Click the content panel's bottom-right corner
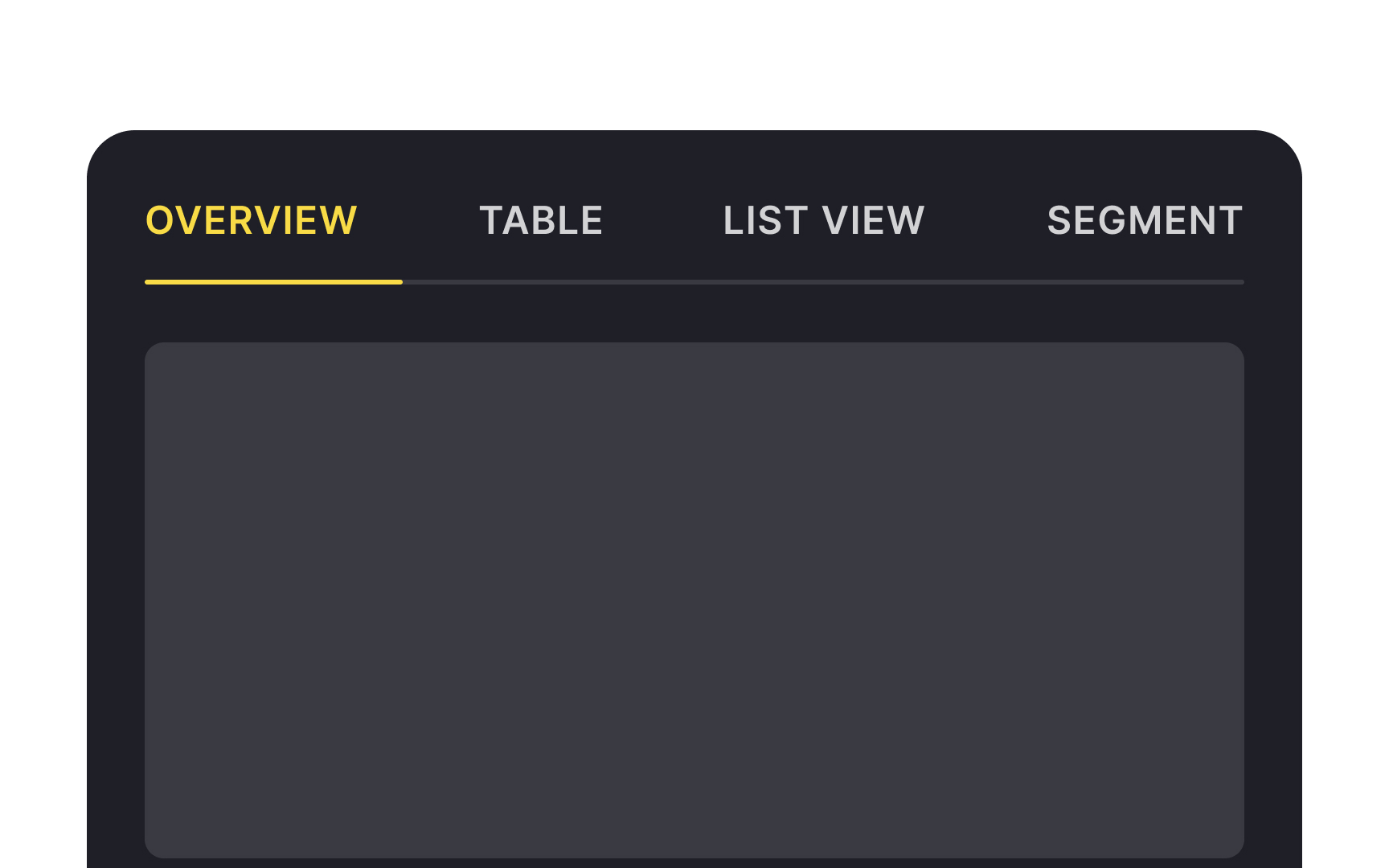1389x868 pixels. click(1235, 849)
